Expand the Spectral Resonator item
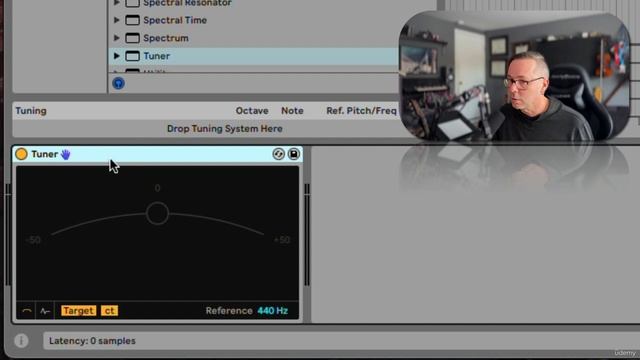The image size is (640, 360). pos(116,3)
